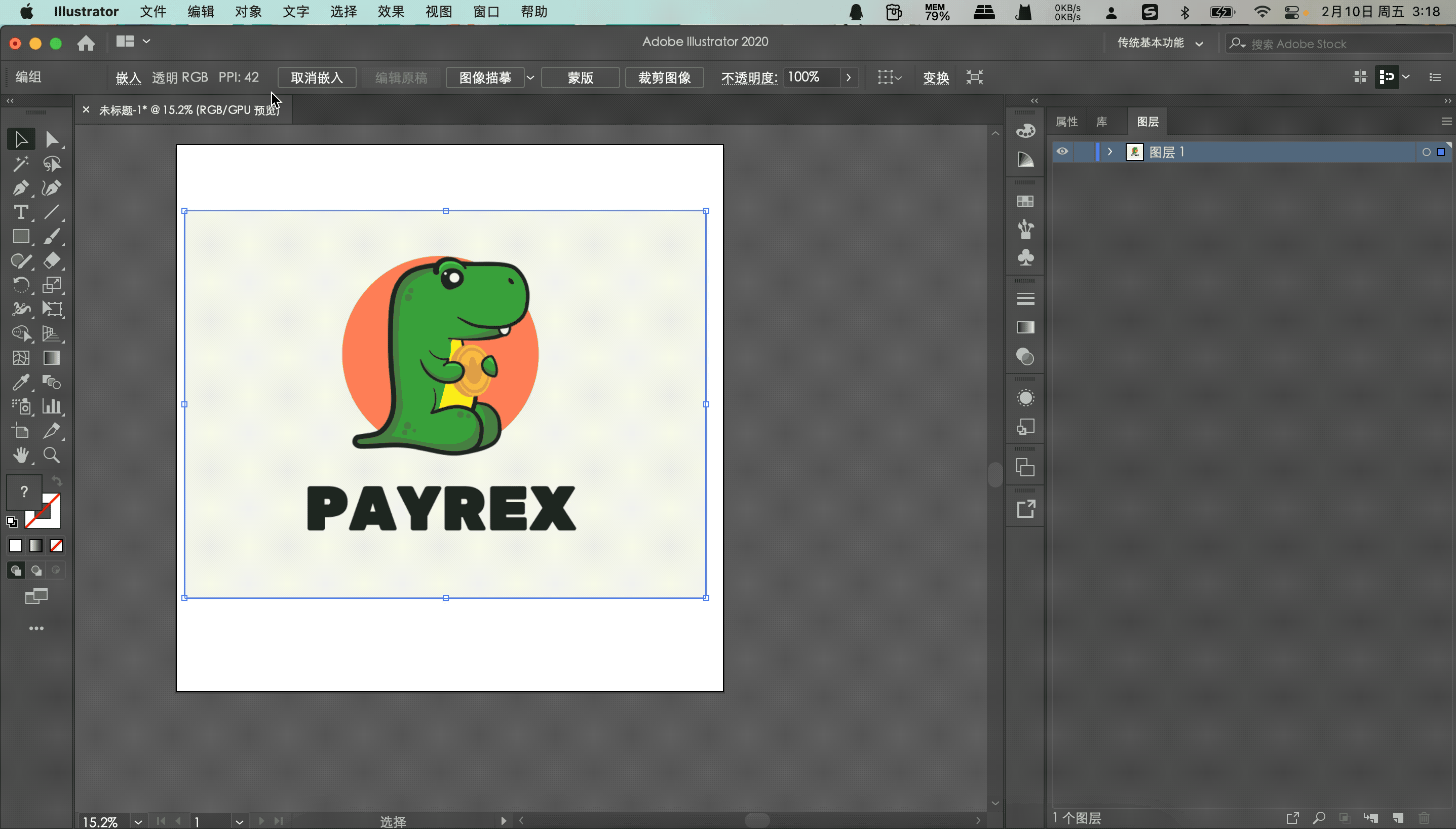
Task: Select the Type tool
Action: 21,212
